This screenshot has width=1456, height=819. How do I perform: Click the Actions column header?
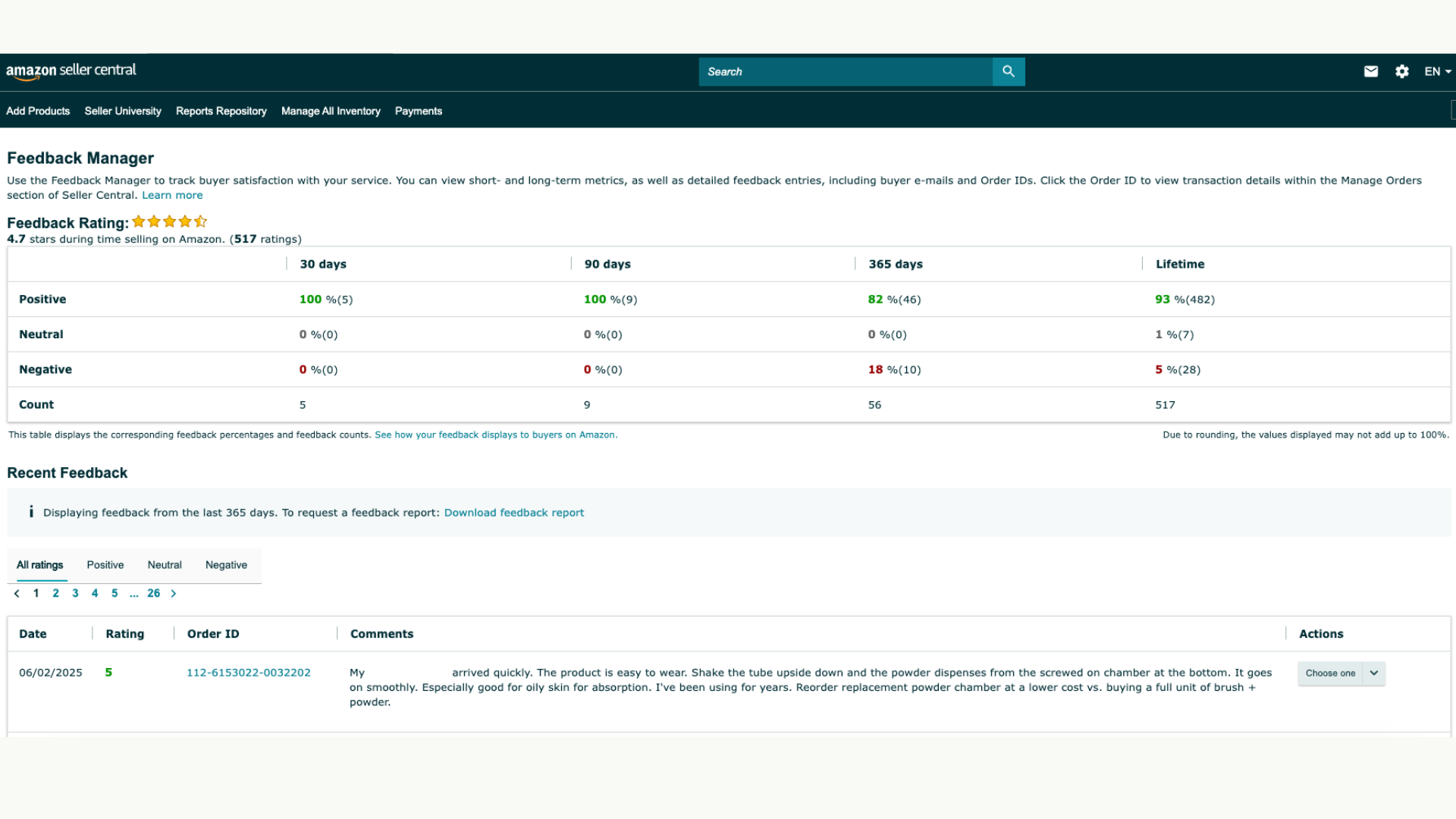(x=1321, y=634)
